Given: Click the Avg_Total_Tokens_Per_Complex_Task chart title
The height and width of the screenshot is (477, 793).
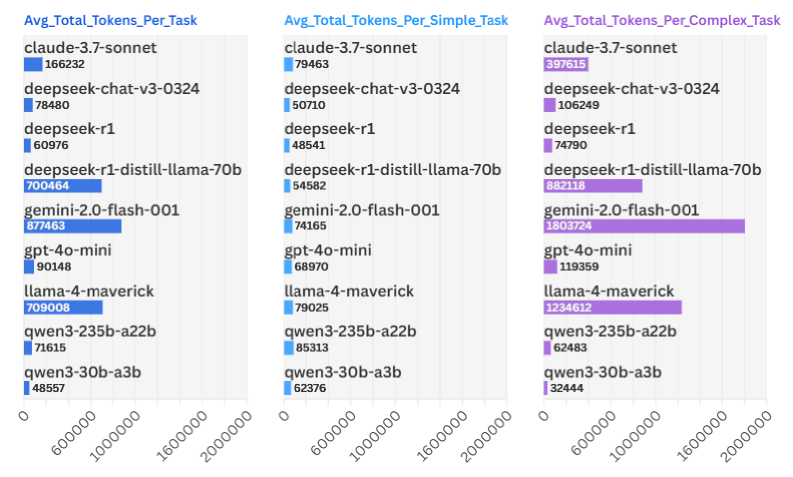Looking at the screenshot, I should pyautogui.click(x=662, y=20).
